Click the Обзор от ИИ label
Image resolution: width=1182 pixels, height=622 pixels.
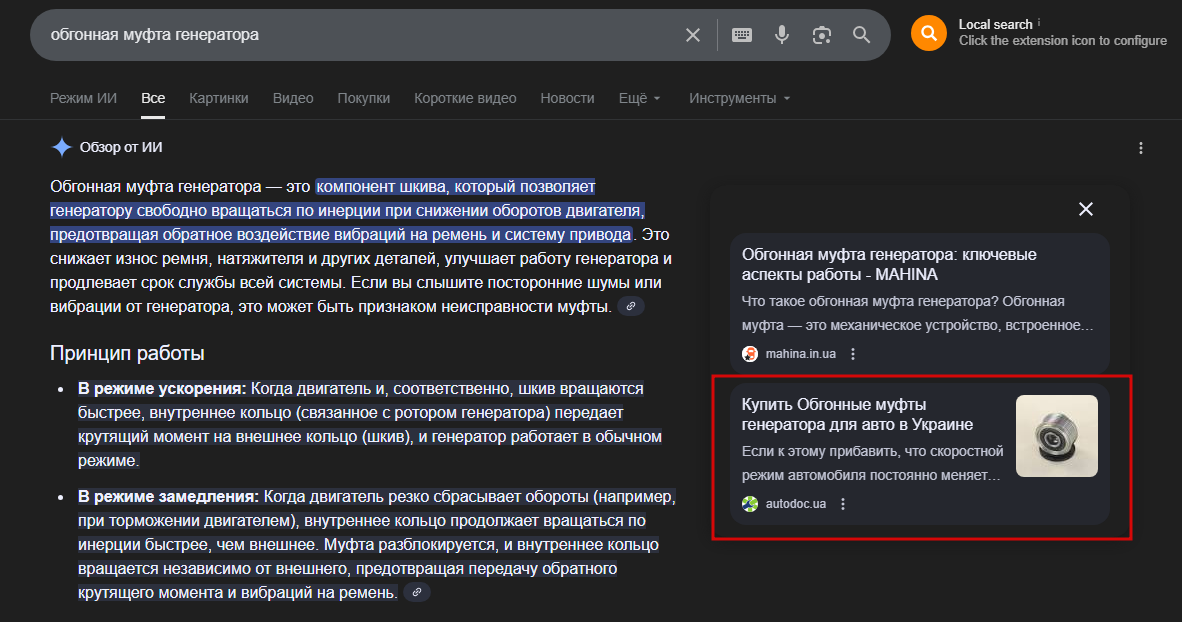121,147
